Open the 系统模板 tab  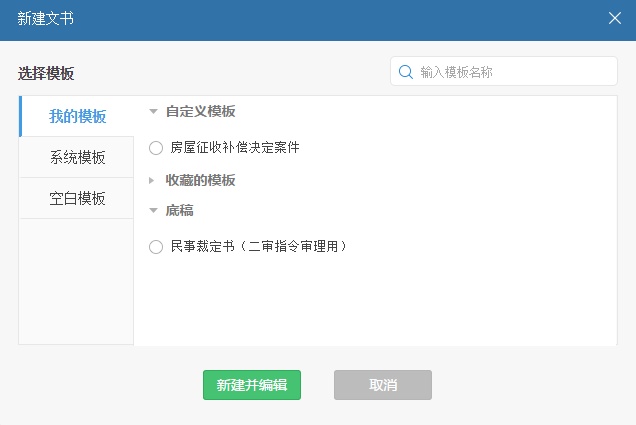click(77, 158)
